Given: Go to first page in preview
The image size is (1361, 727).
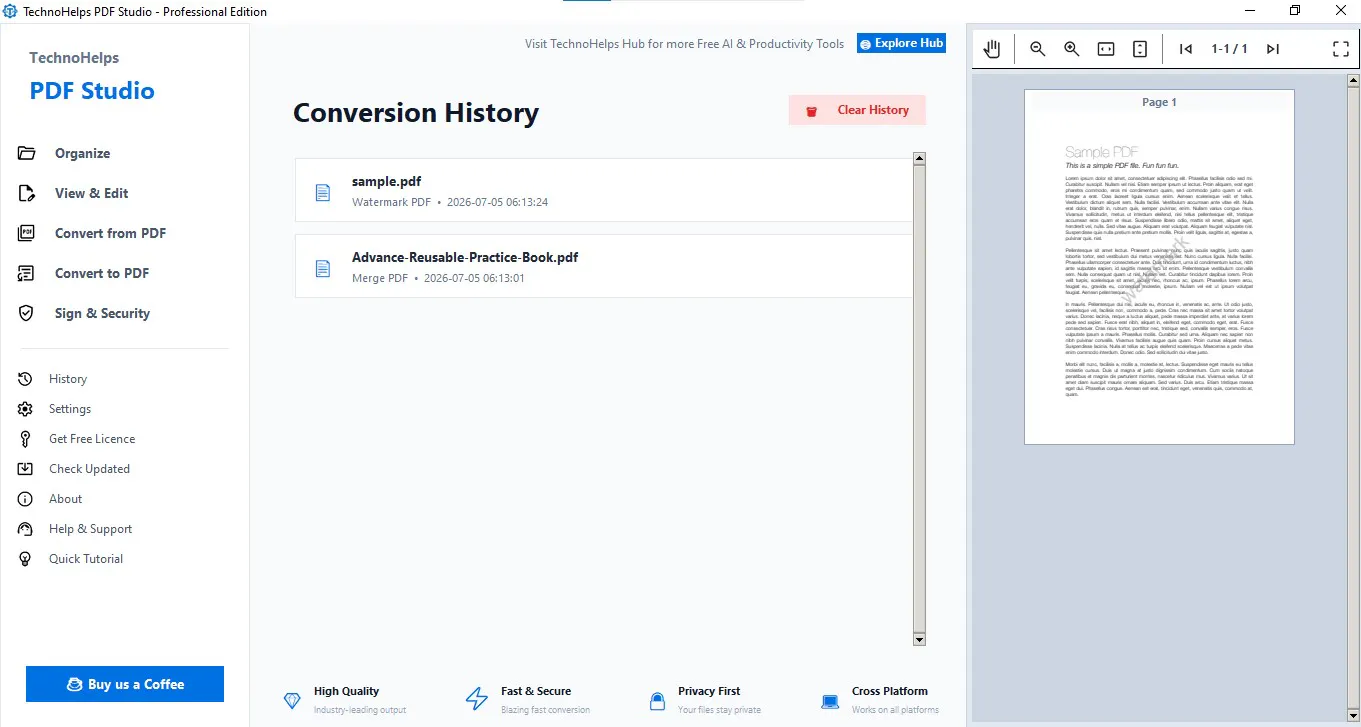Looking at the screenshot, I should tap(1186, 49).
